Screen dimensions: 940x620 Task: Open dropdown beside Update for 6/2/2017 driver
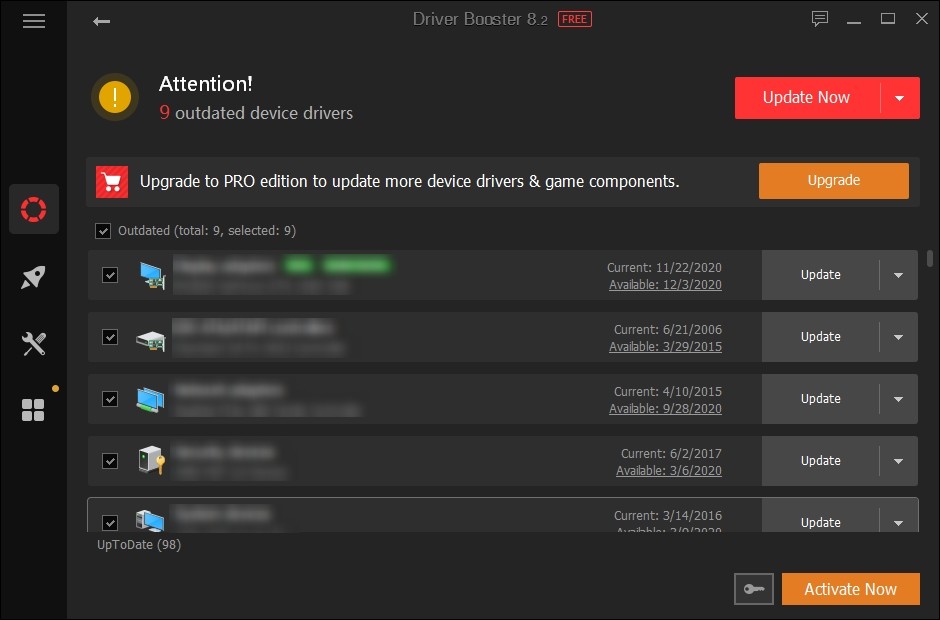coord(898,461)
